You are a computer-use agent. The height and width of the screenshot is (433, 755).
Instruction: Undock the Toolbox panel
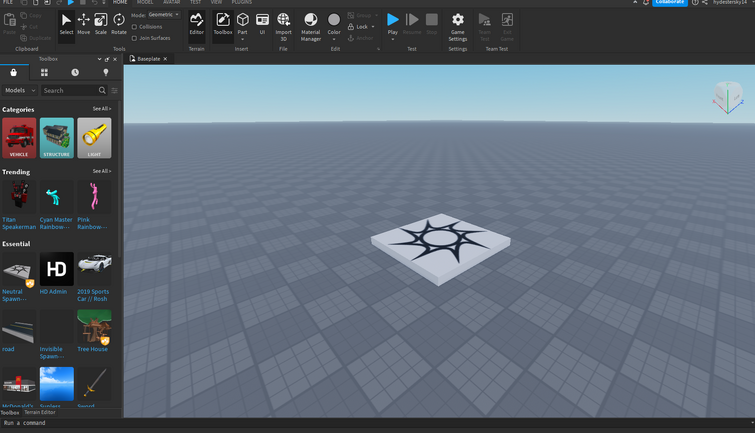coord(107,59)
